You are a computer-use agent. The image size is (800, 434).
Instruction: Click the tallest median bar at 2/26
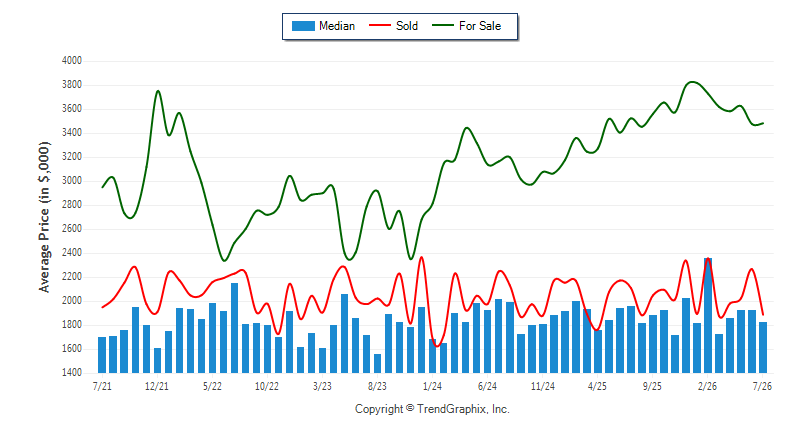click(708, 315)
